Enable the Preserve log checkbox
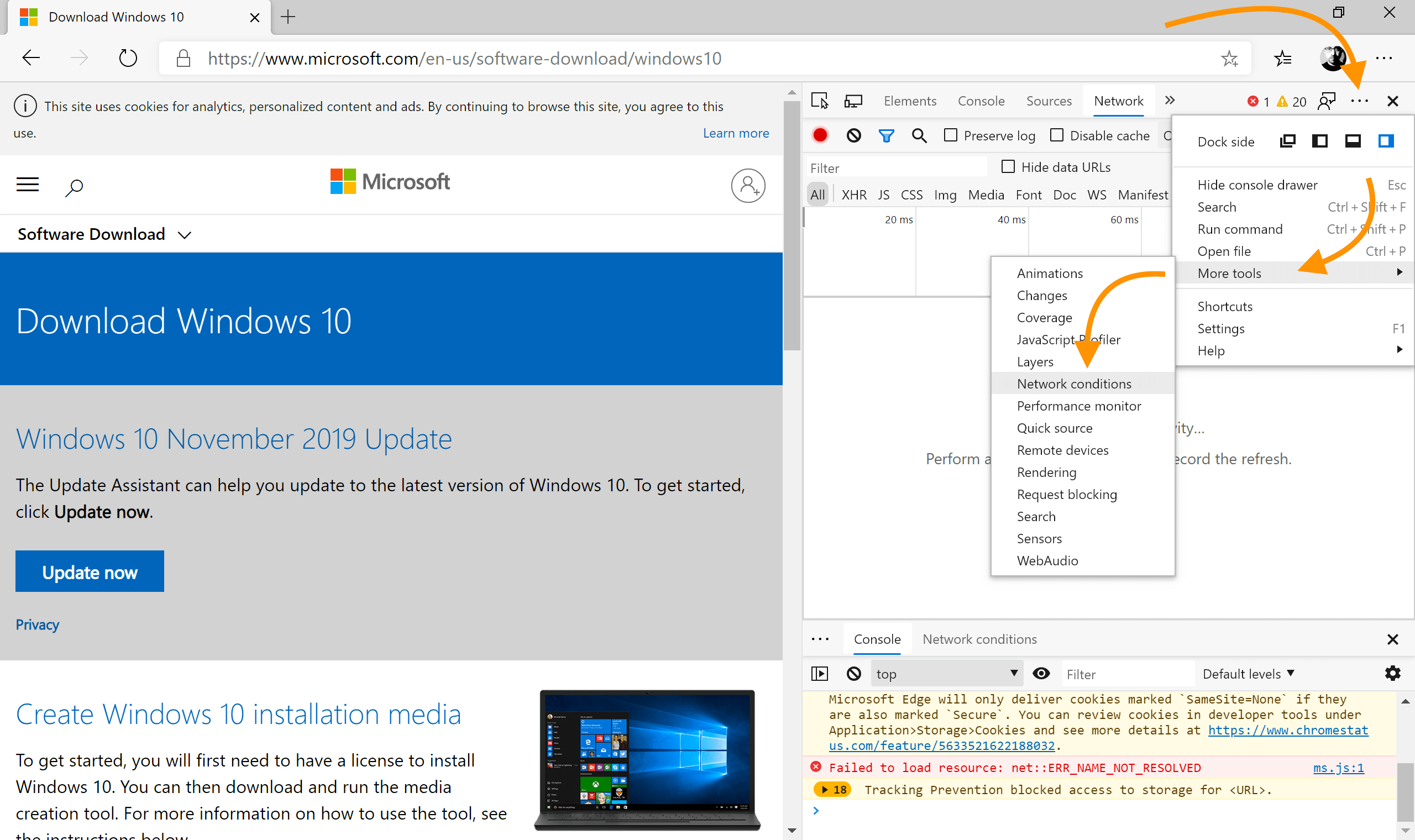 [x=951, y=135]
